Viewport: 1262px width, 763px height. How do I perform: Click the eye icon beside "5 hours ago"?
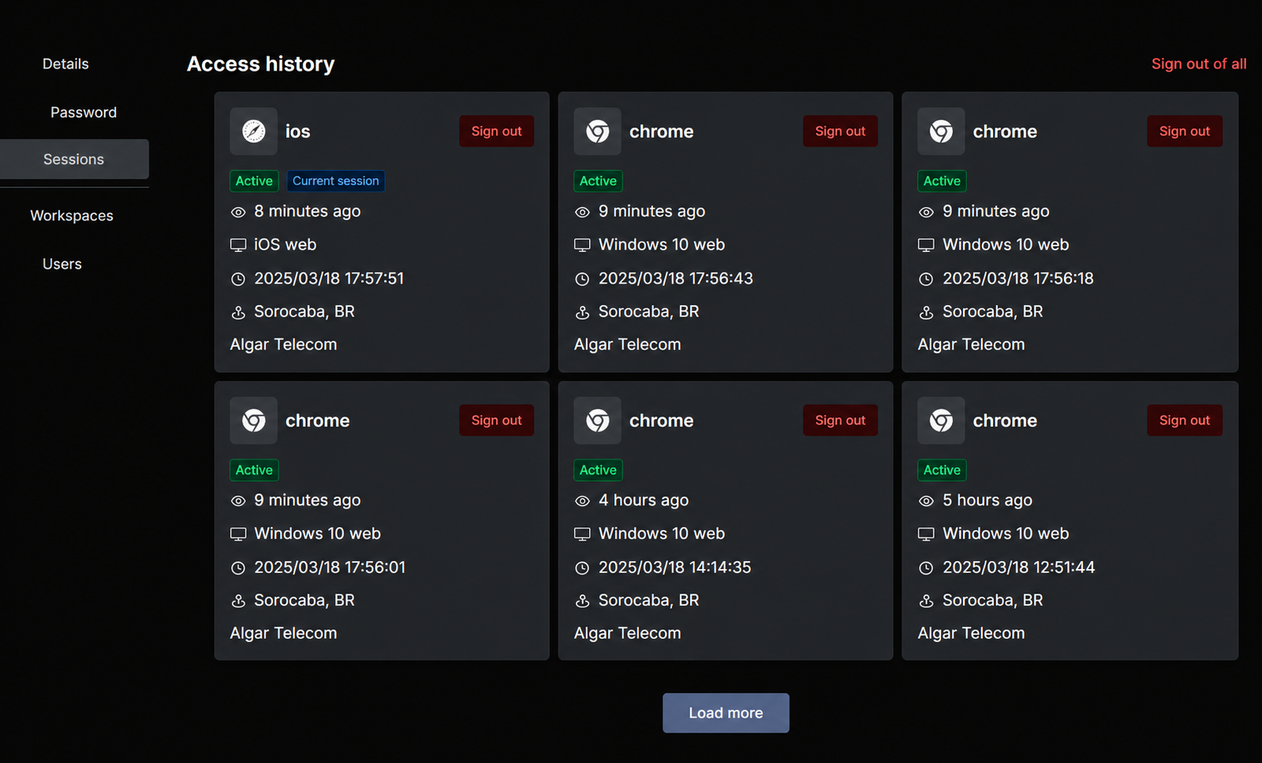pyautogui.click(x=926, y=501)
